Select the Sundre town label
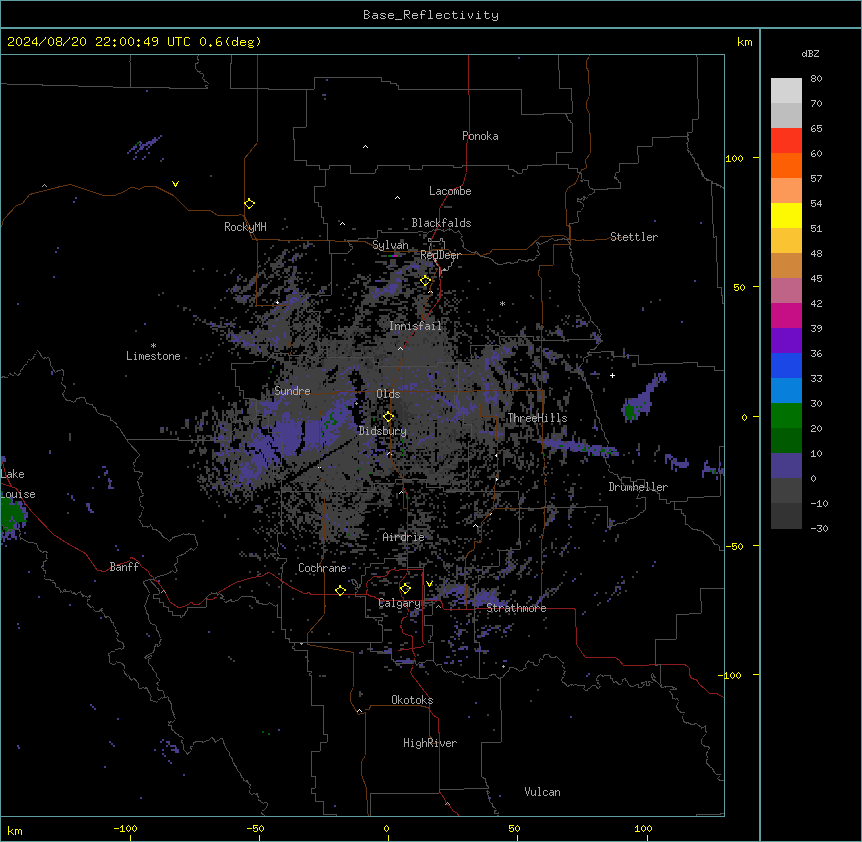862x842 pixels. pyautogui.click(x=292, y=391)
